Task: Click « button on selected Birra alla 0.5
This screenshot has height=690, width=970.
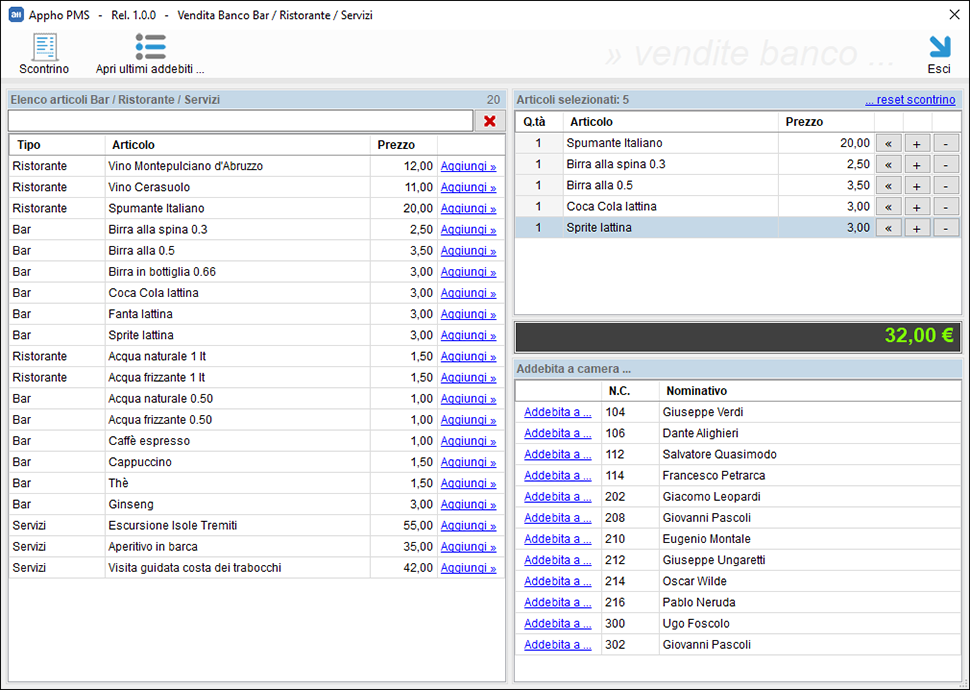Action: click(888, 186)
